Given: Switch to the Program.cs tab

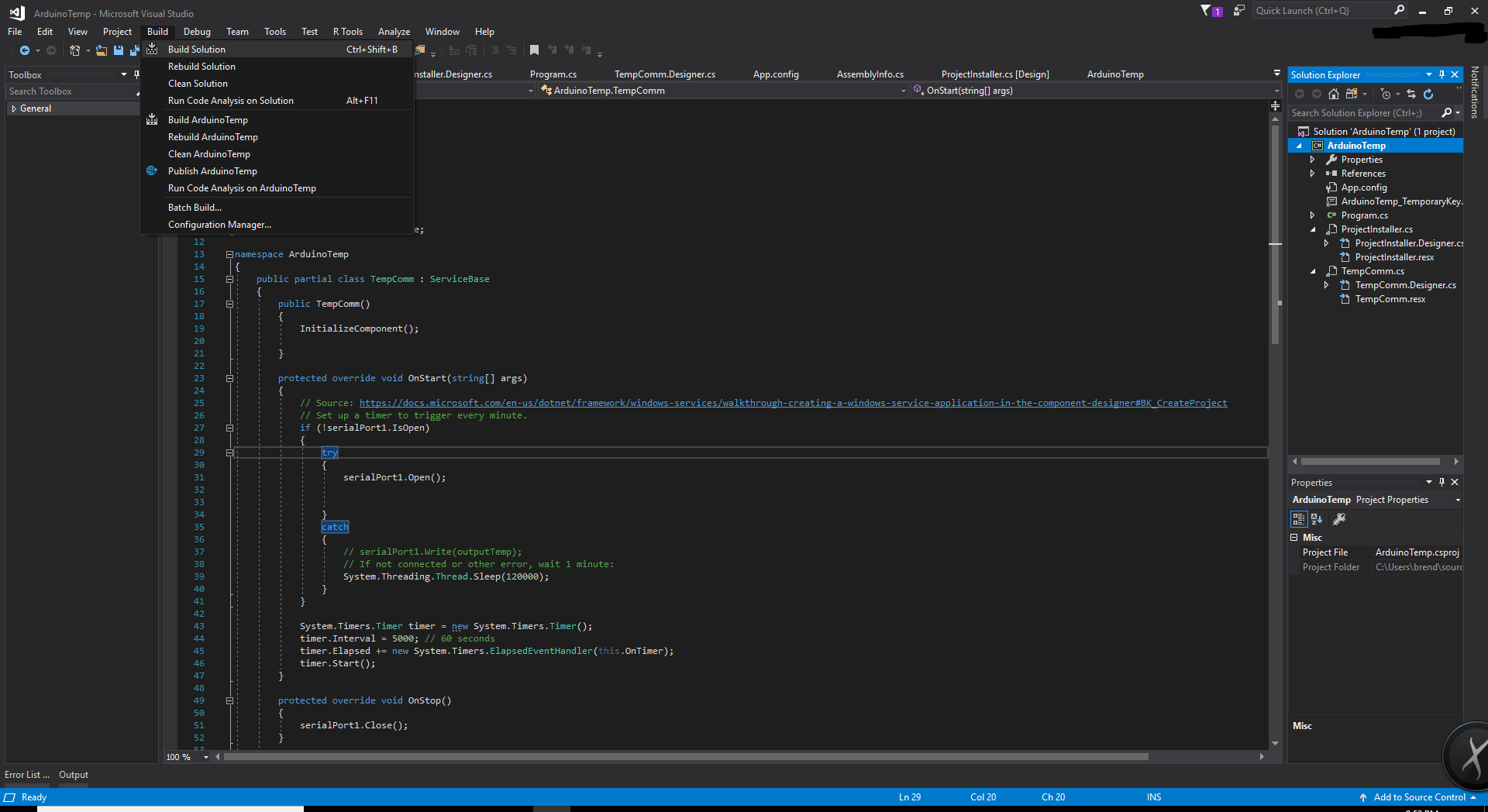Looking at the screenshot, I should pos(553,74).
